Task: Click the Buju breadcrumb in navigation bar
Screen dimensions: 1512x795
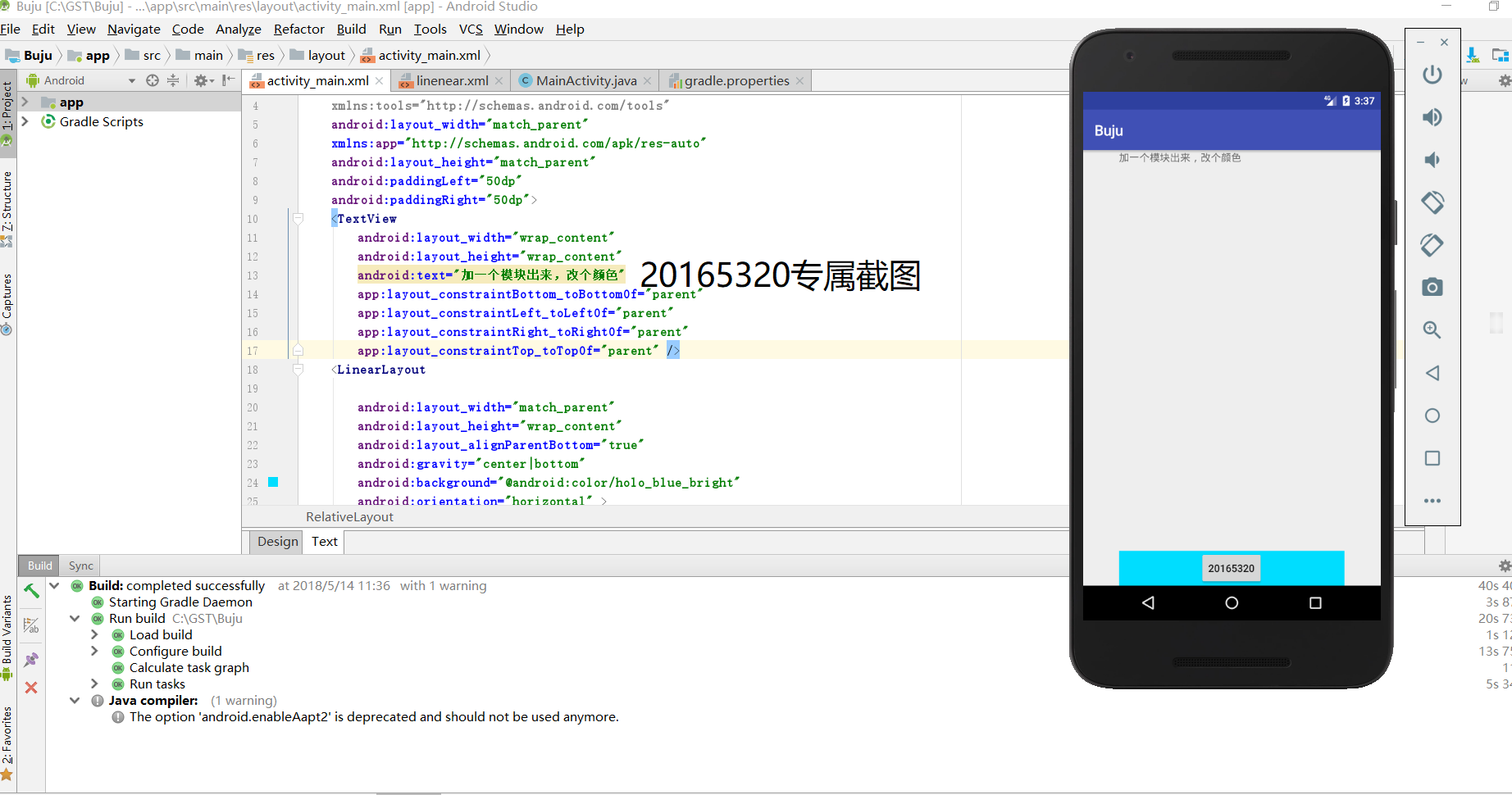Action: [30, 56]
